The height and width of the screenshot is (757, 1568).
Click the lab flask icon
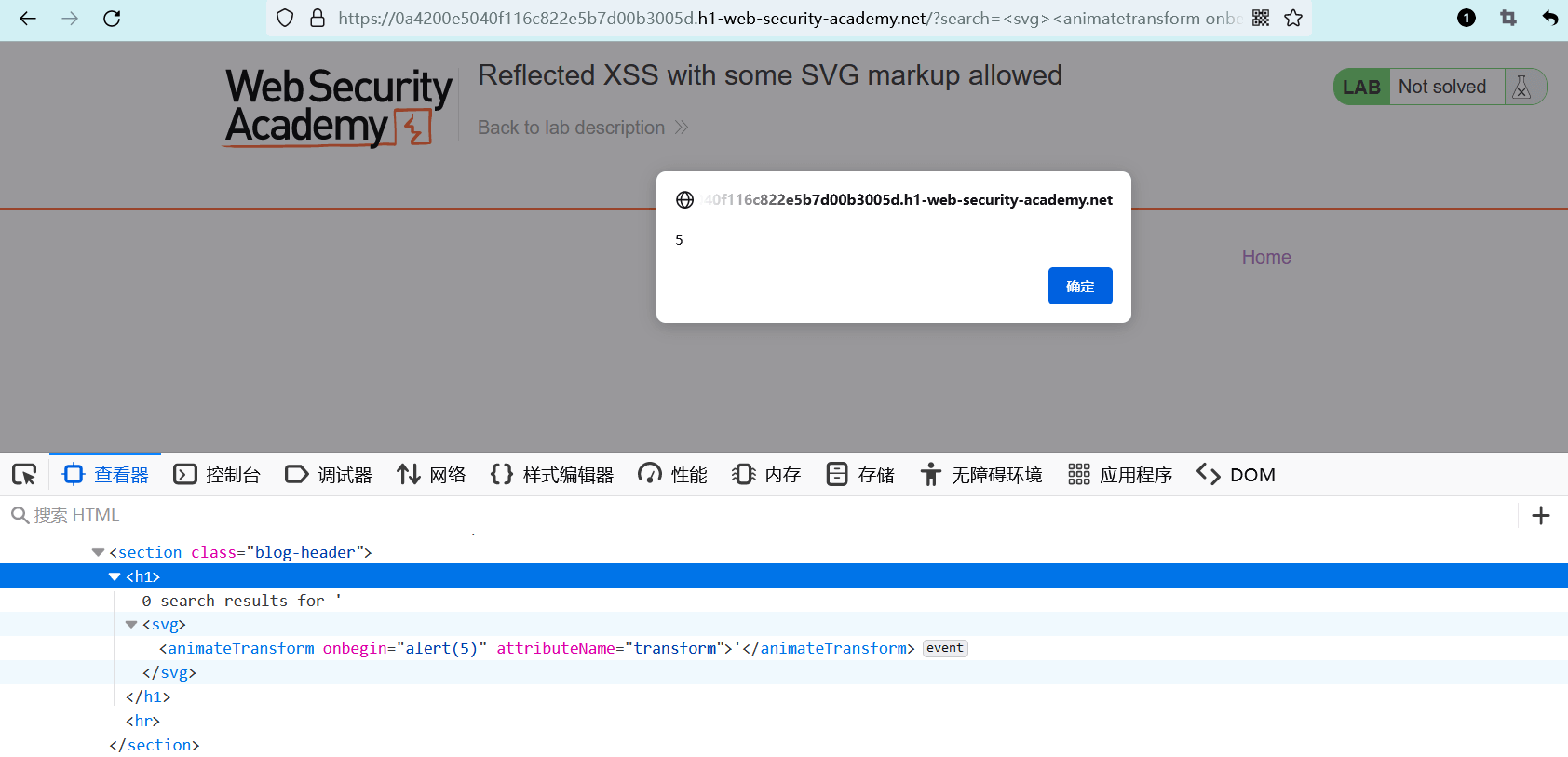pos(1521,87)
